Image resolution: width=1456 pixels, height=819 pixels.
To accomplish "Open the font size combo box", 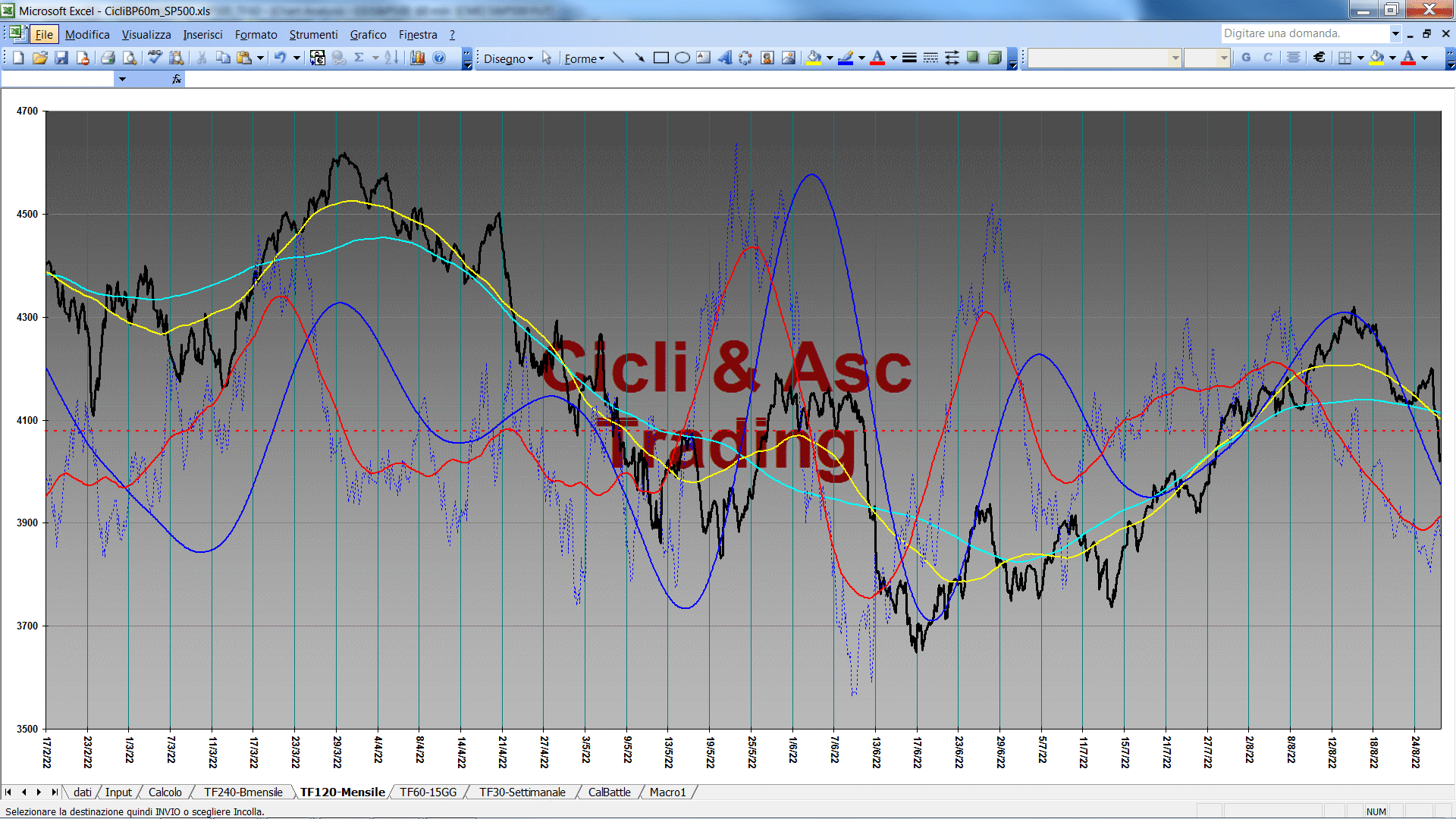I will click(x=1207, y=58).
